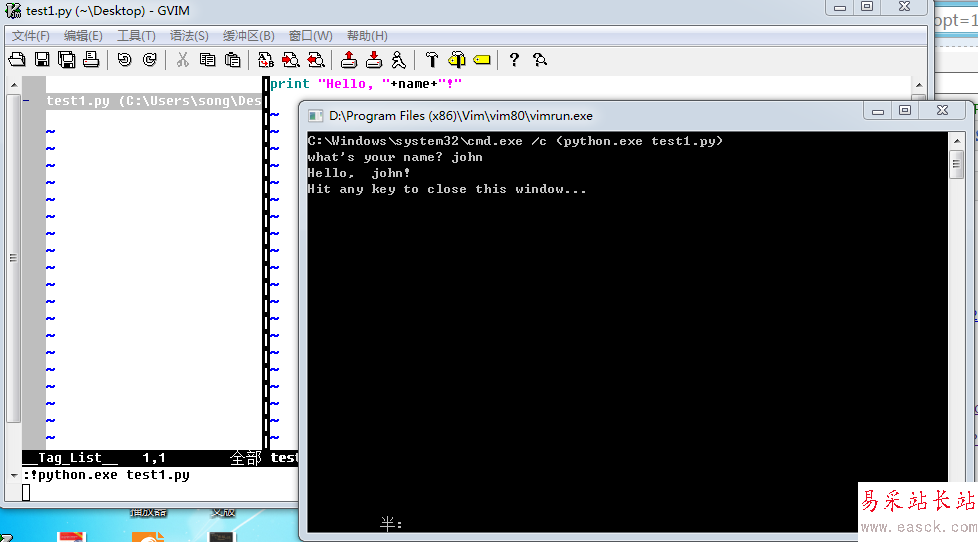Click the vimrun.exe window system icon

pyautogui.click(x=316, y=116)
